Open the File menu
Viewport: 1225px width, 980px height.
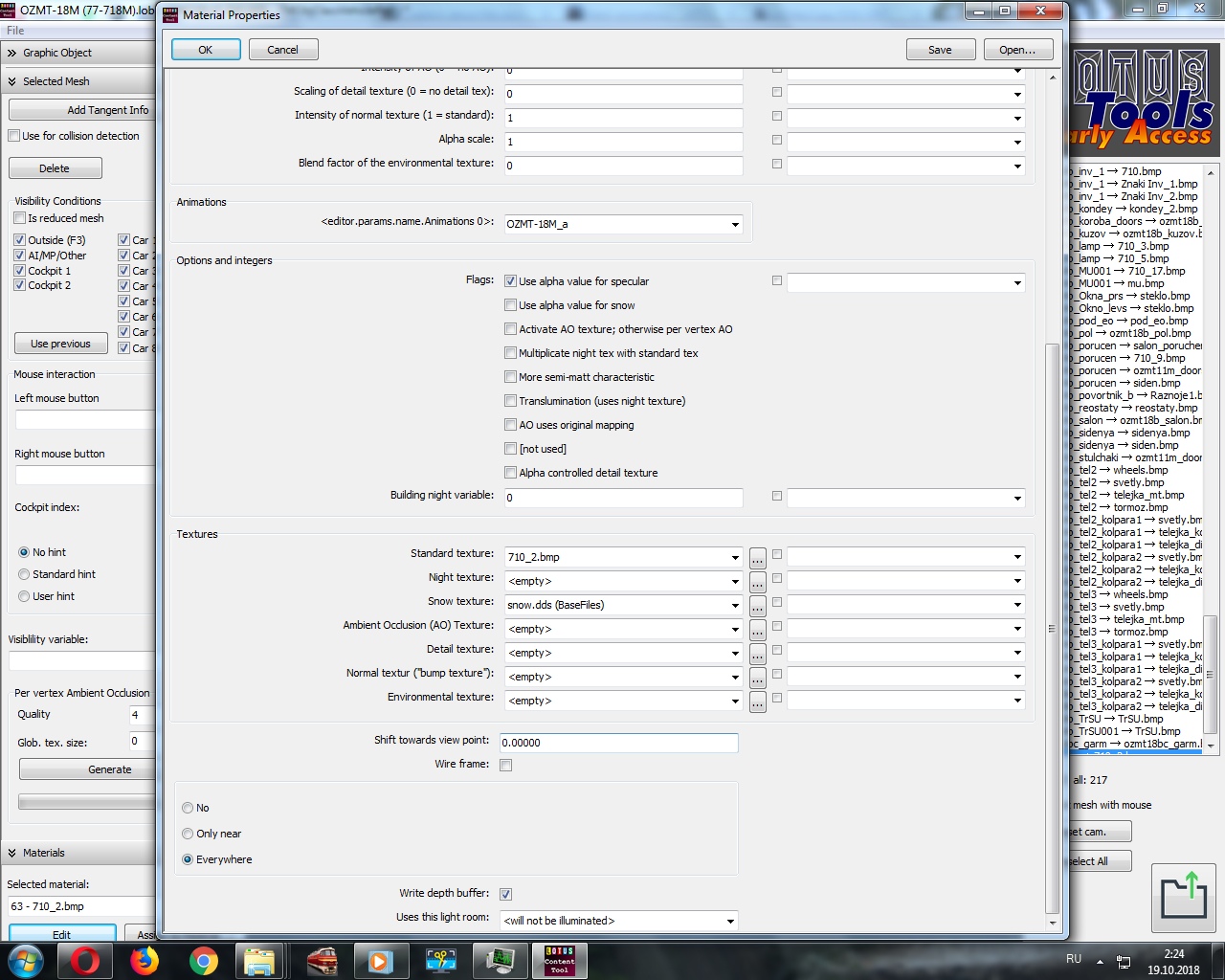[x=15, y=31]
